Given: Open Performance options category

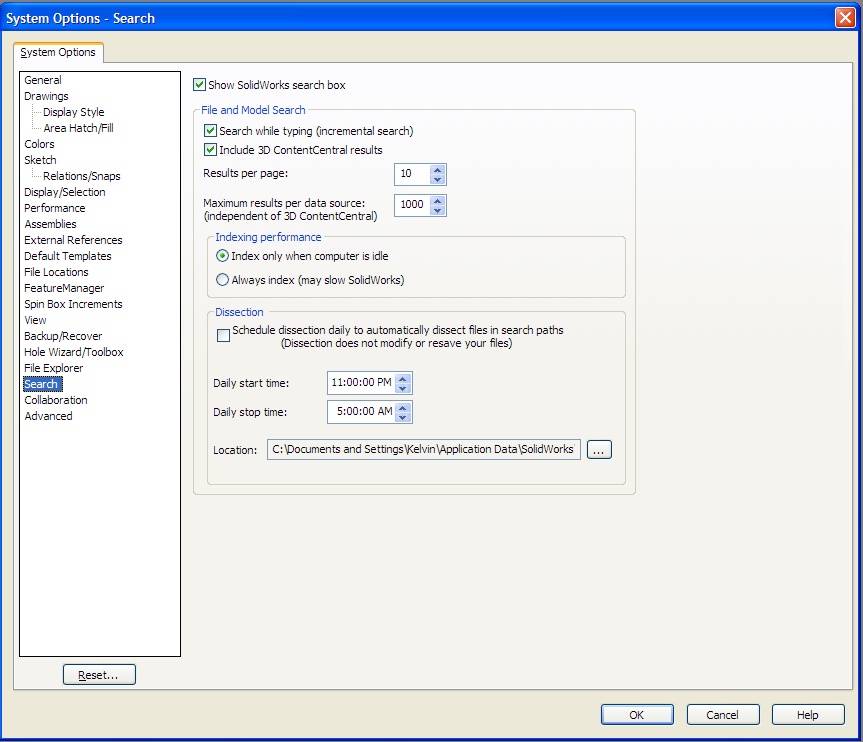Looking at the screenshot, I should [x=55, y=208].
